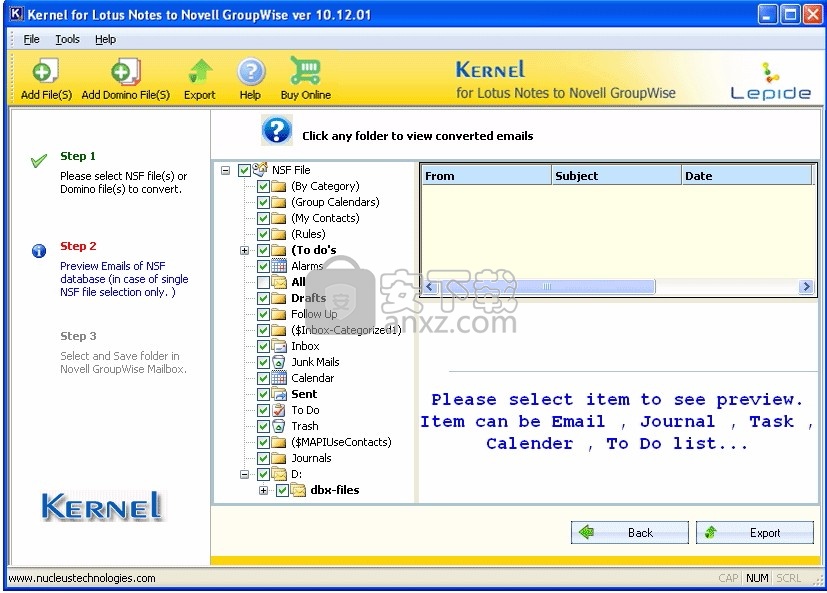Click the Drafts folder icon
The height and width of the screenshot is (593, 827).
click(x=278, y=298)
